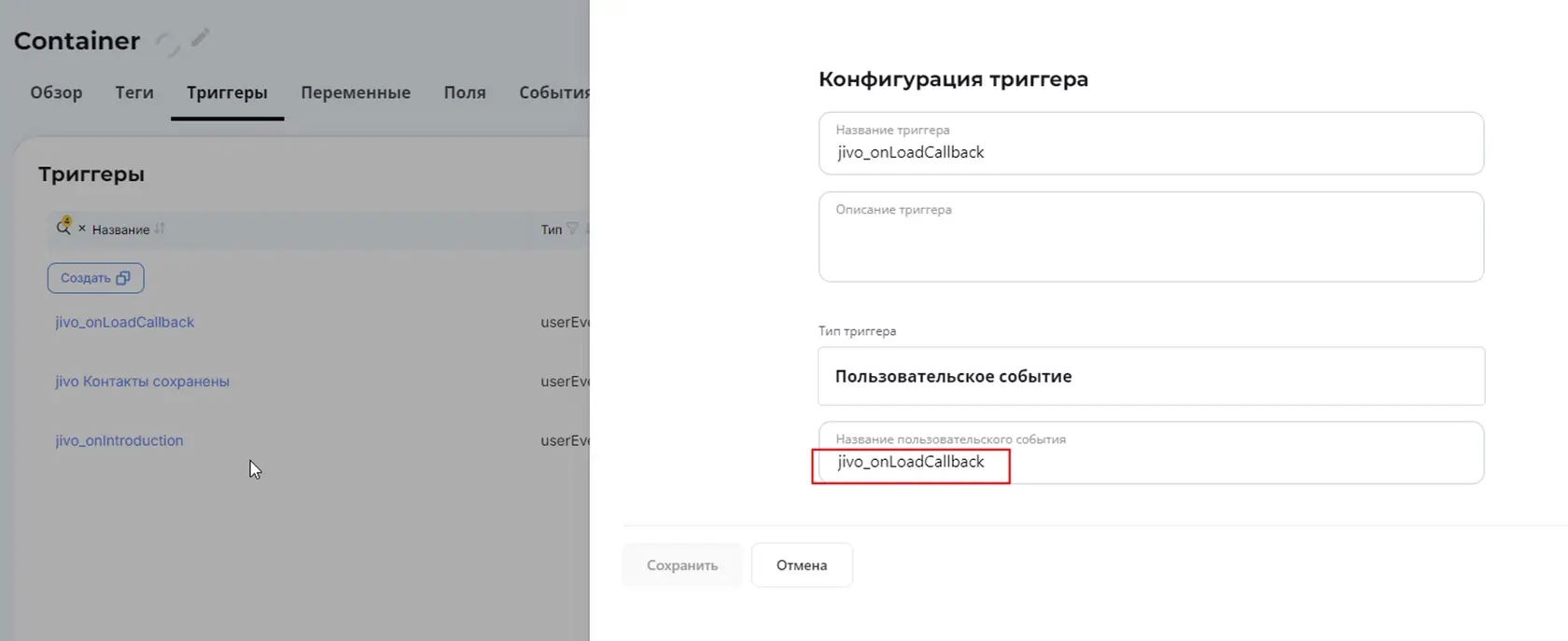
Task: Click the copy icon inside the Создать button
Action: point(123,278)
